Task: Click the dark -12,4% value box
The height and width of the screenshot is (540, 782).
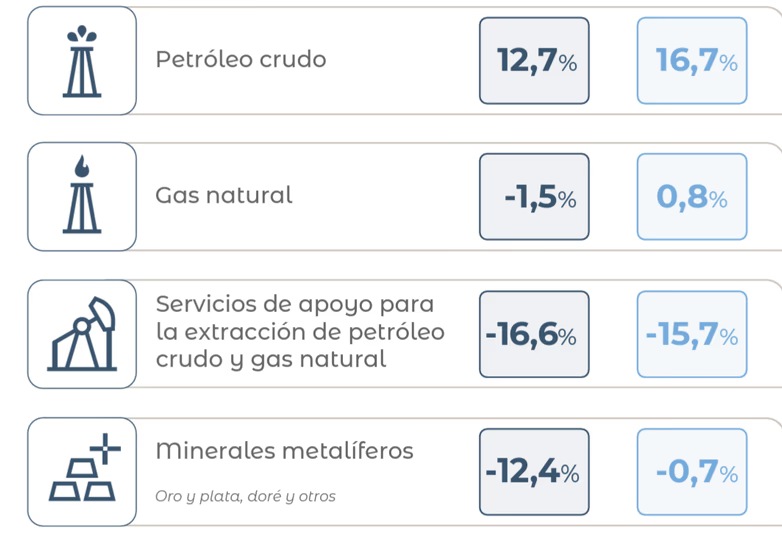Action: click(534, 472)
